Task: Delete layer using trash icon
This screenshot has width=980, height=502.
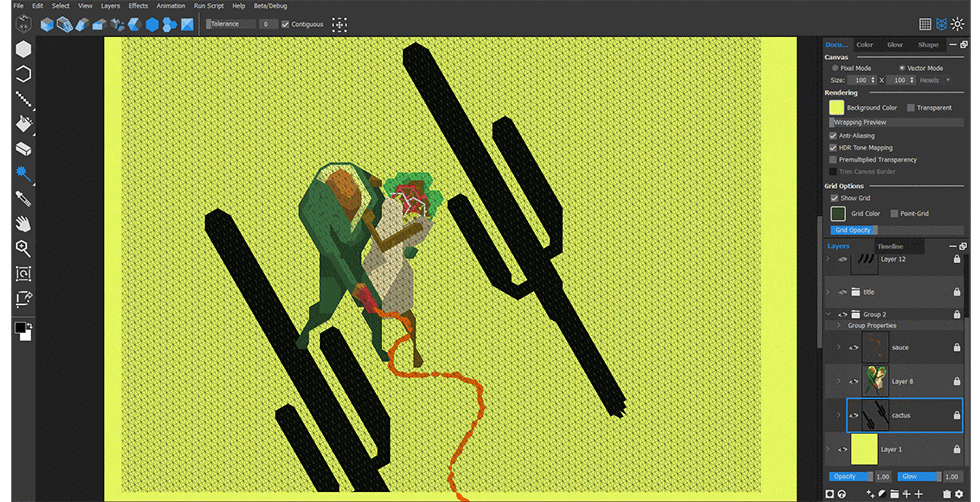Action: coord(946,494)
